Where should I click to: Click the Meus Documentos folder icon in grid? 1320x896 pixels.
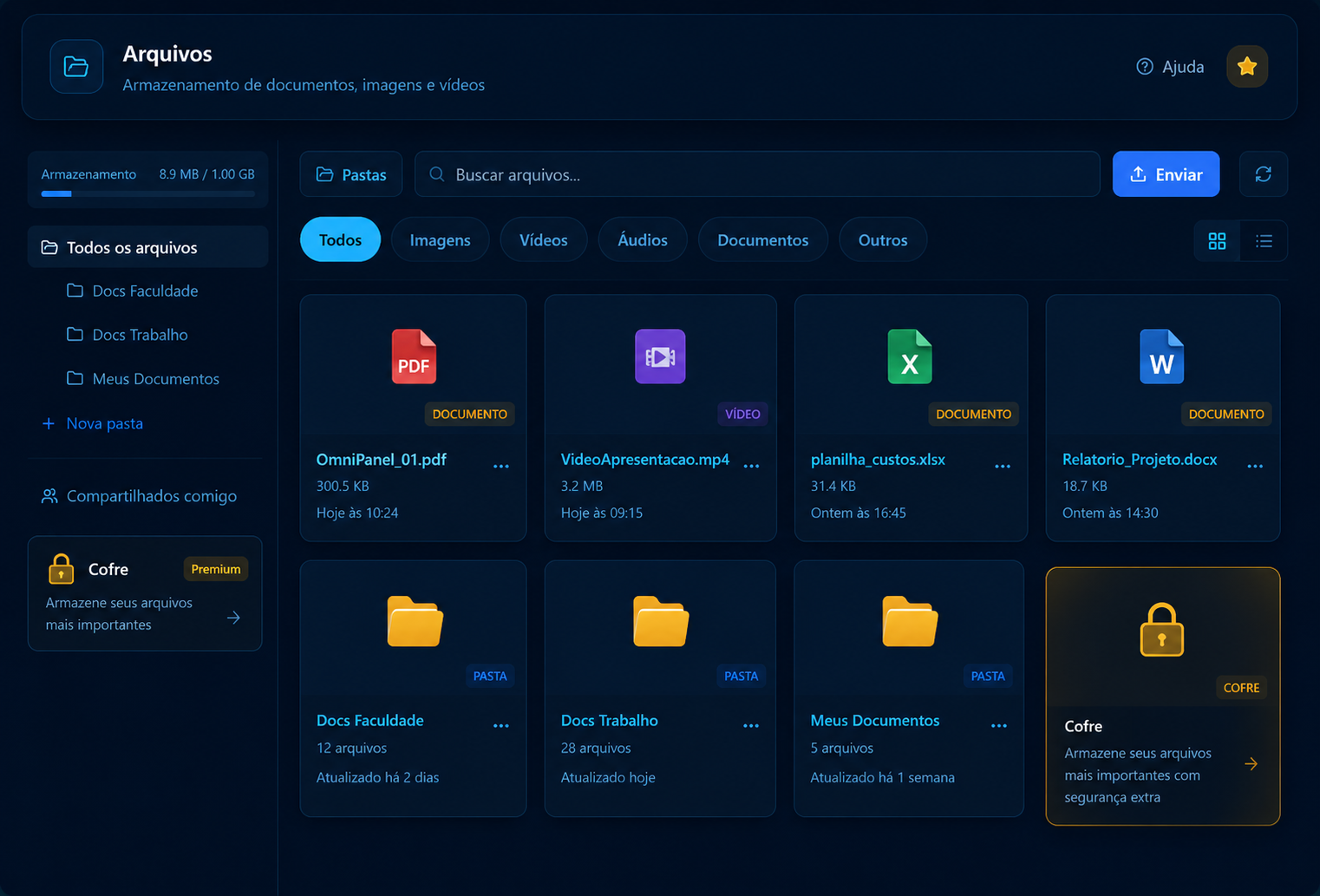pyautogui.click(x=910, y=621)
